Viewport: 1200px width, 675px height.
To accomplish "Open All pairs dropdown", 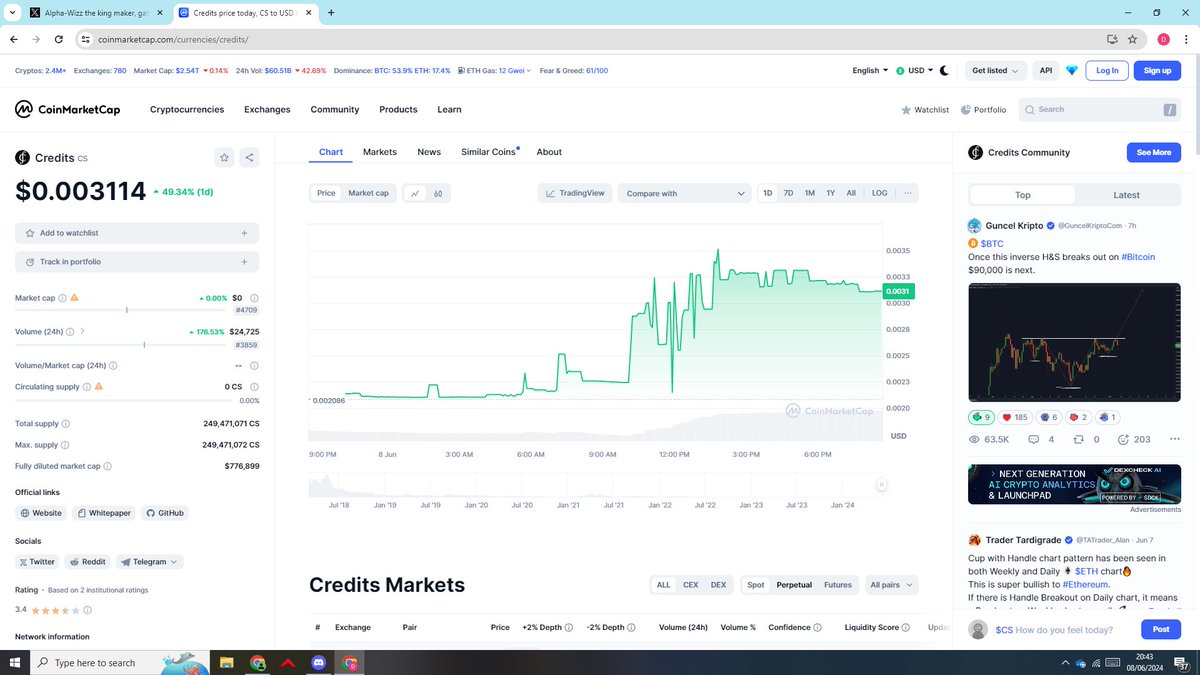I will pyautogui.click(x=890, y=585).
